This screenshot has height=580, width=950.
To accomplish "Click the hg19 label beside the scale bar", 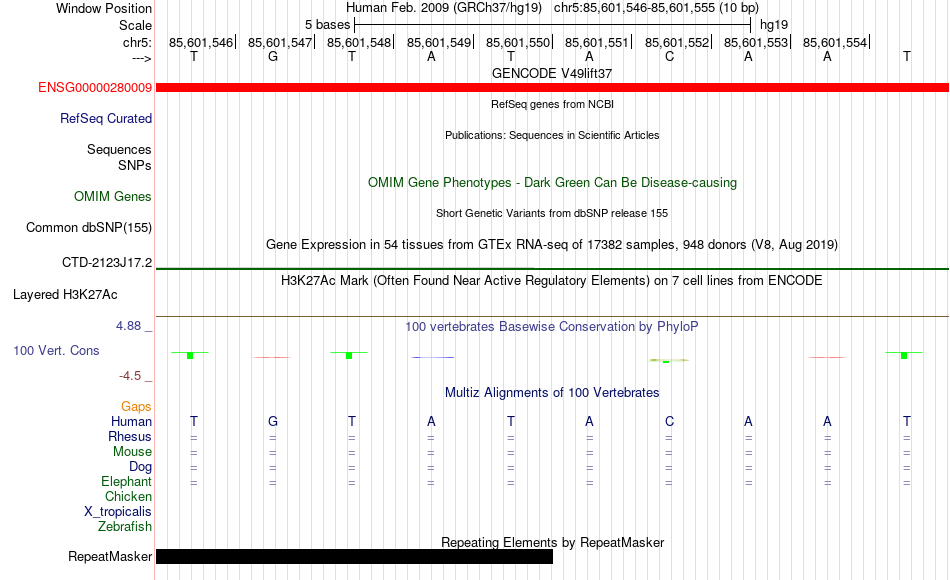I will 774,25.
